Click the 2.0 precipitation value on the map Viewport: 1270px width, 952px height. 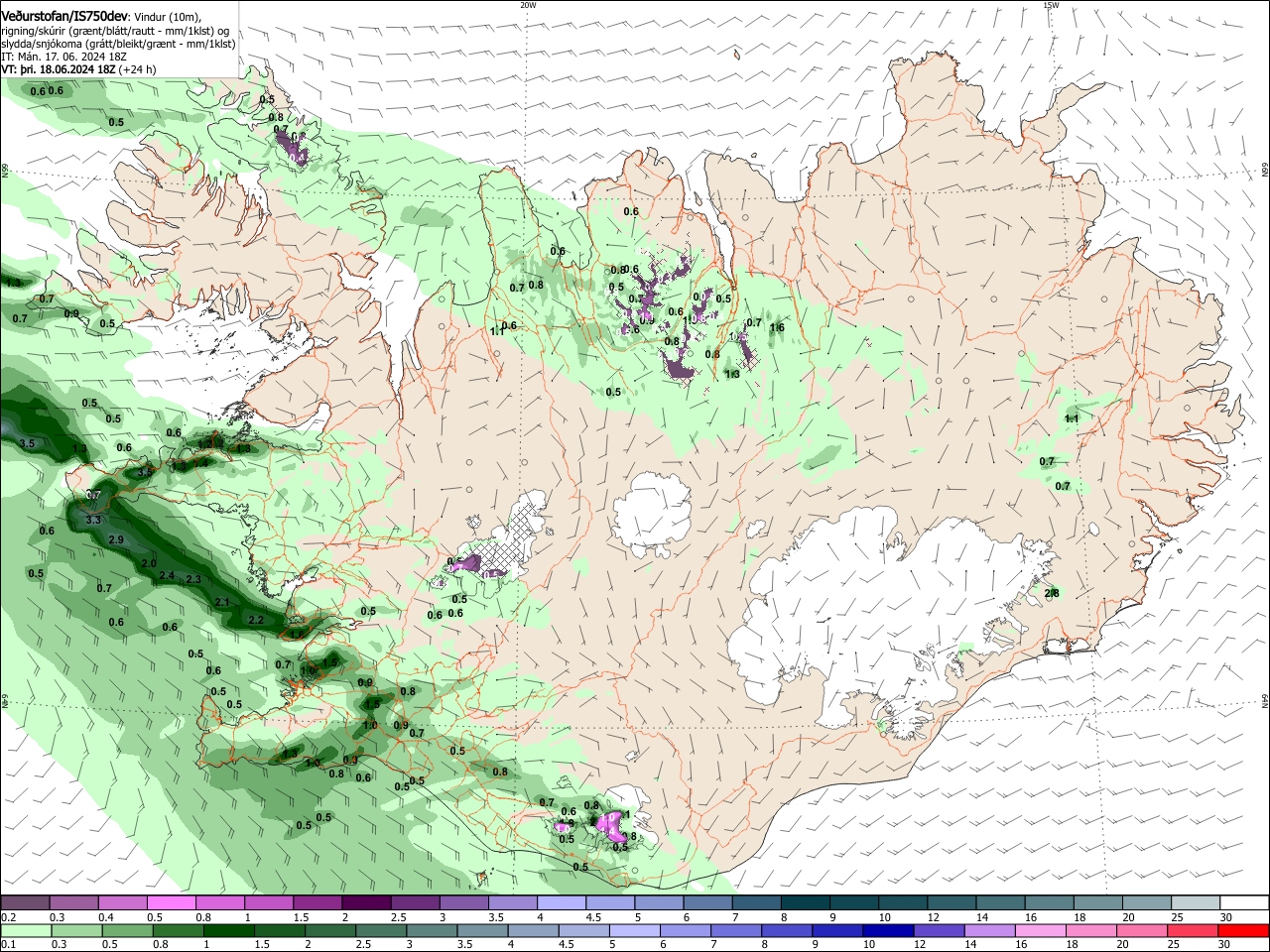coord(149,563)
